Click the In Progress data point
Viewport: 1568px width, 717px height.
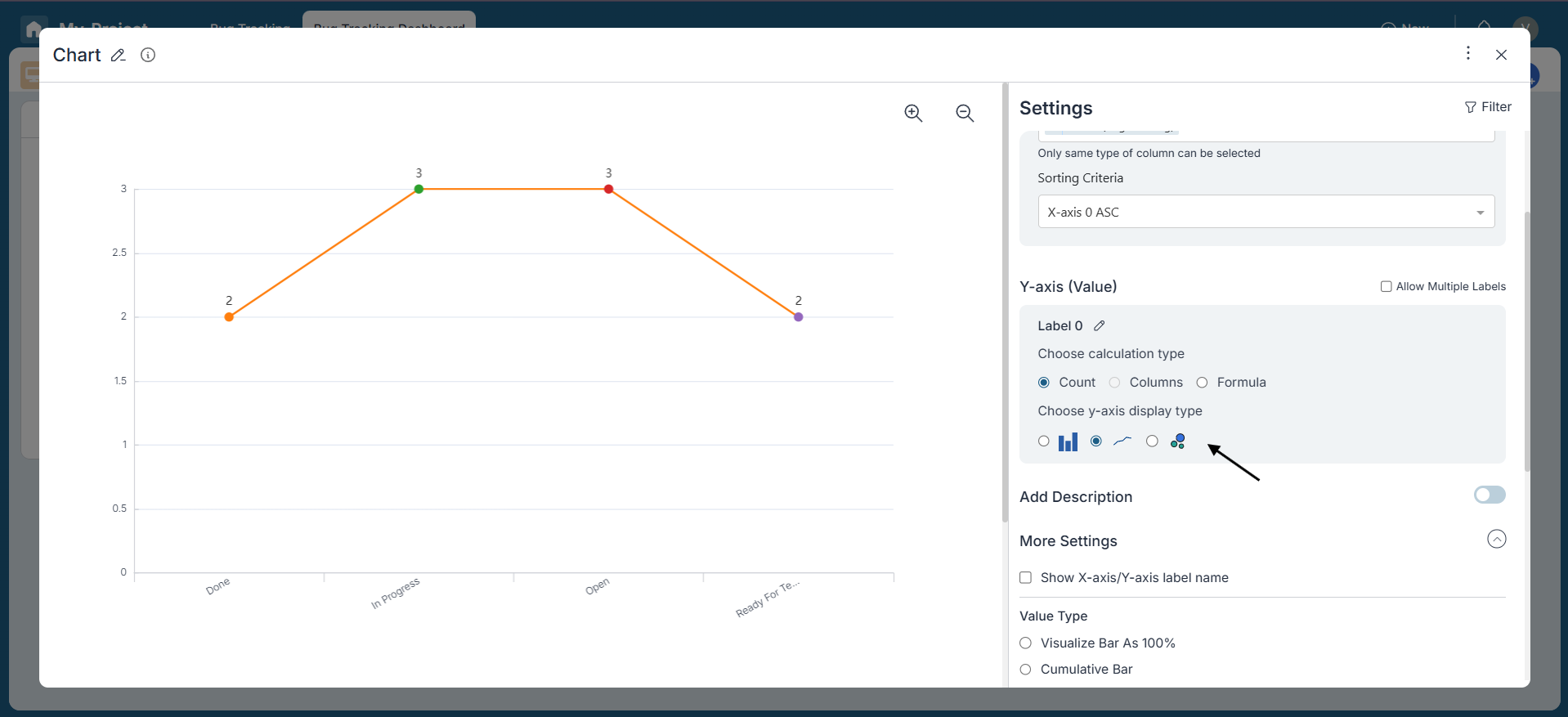(419, 189)
